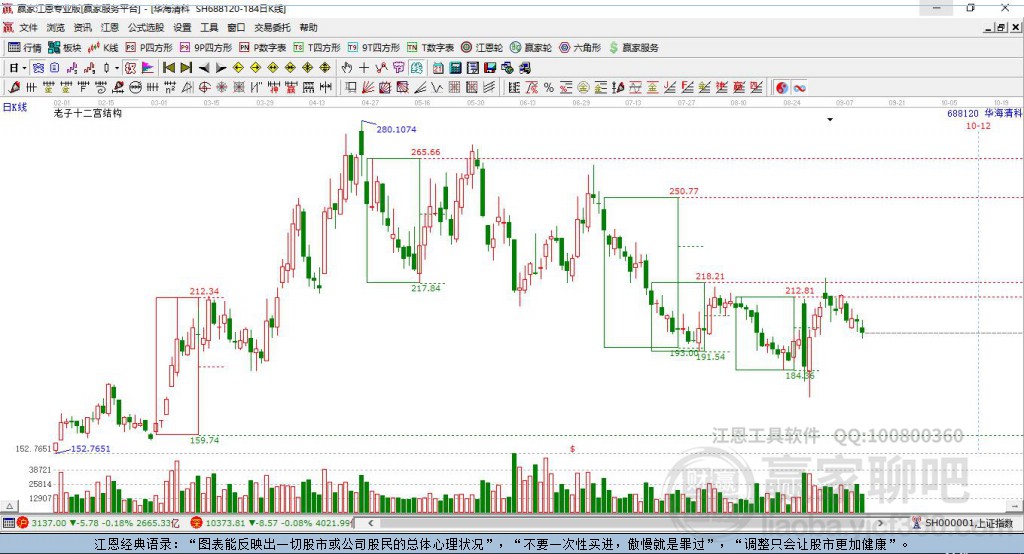This screenshot has height=554, width=1024.
Task: Click the signal tower icon near SH000001
Action: coord(917,523)
